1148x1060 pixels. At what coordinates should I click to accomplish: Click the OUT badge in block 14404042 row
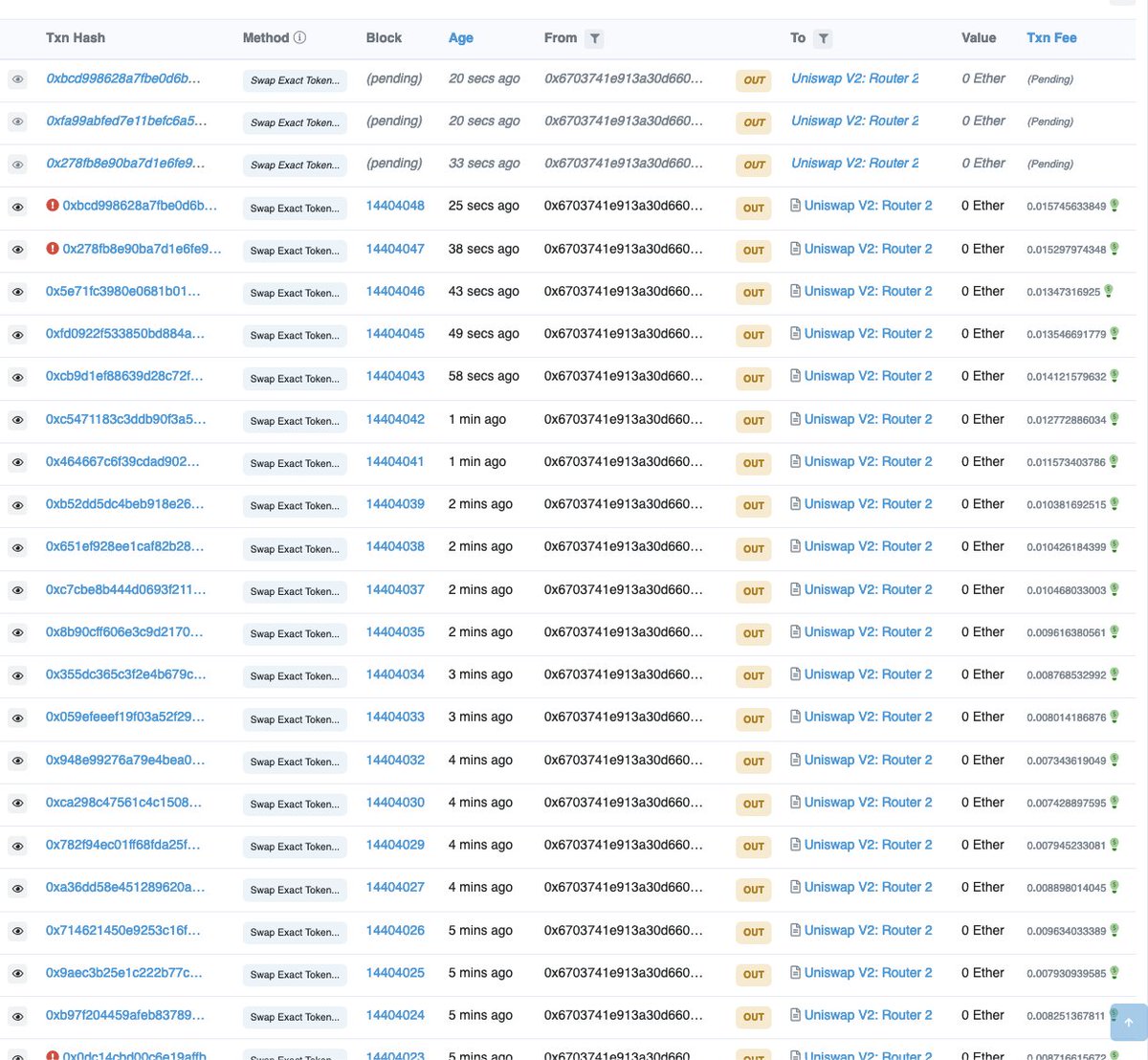(754, 421)
